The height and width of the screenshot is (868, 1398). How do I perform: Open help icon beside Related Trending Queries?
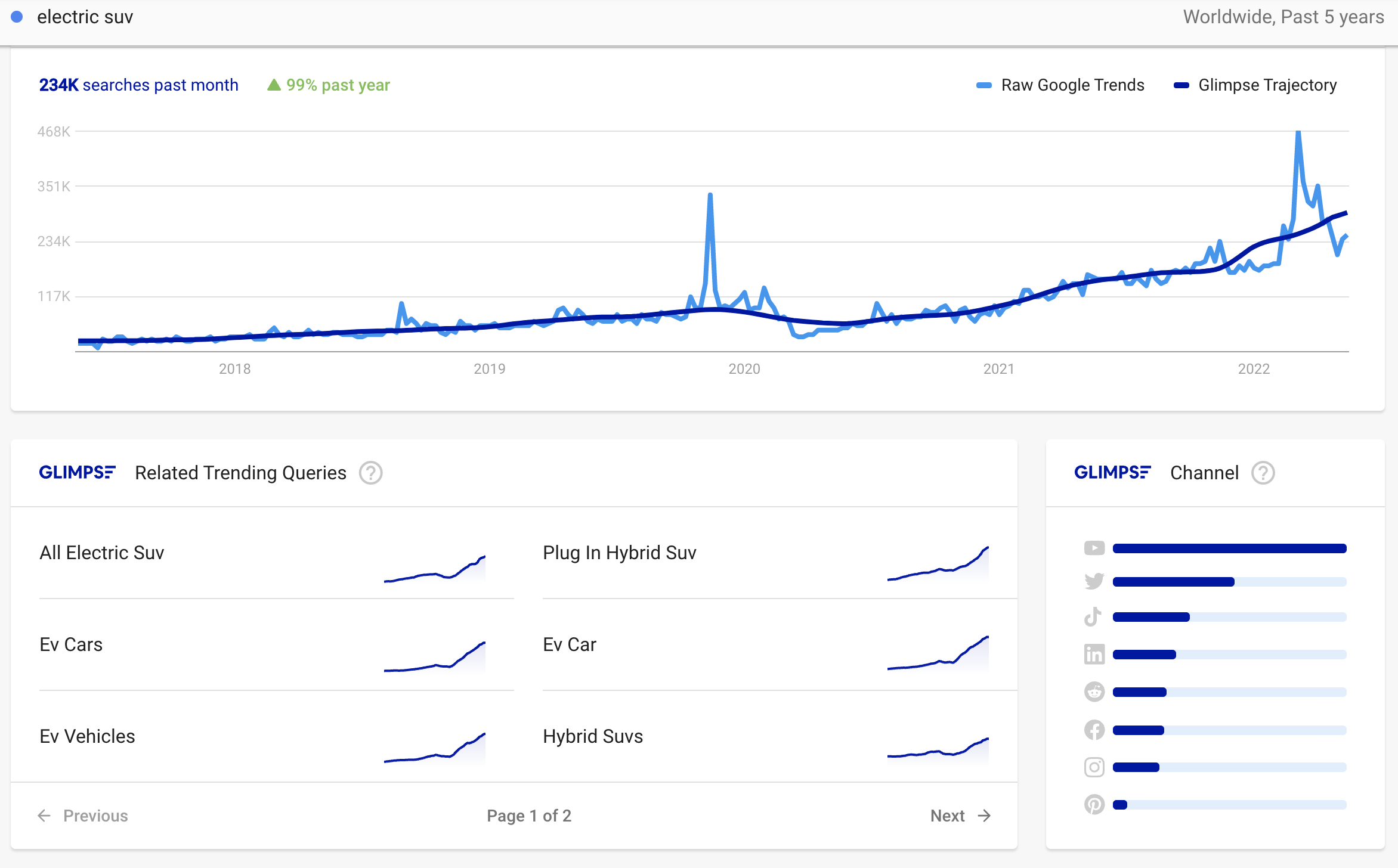[370, 473]
